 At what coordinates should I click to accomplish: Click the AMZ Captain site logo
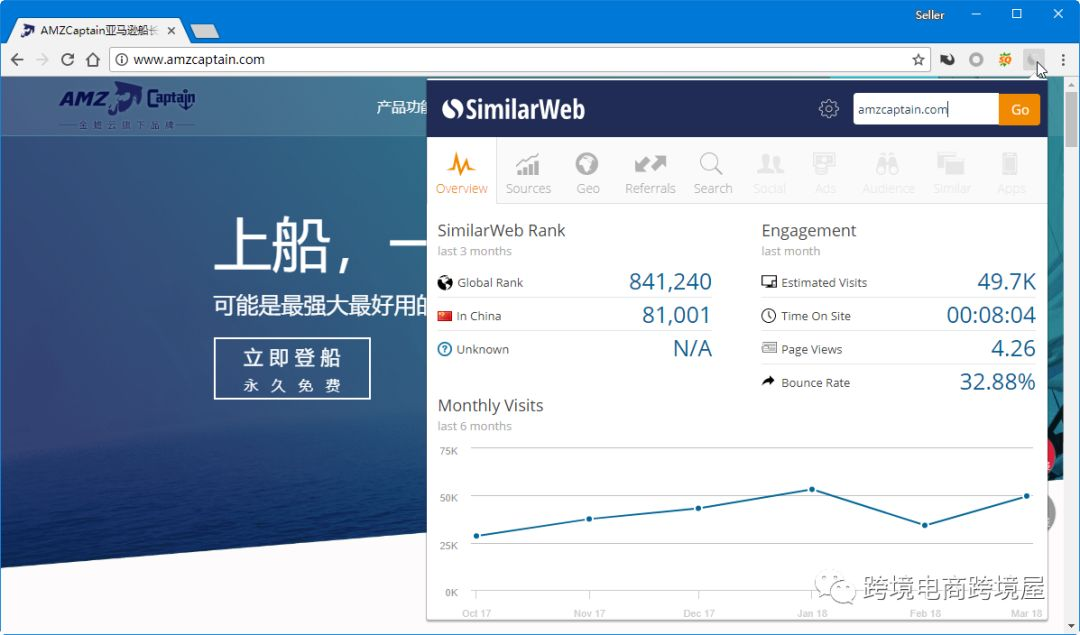point(127,105)
